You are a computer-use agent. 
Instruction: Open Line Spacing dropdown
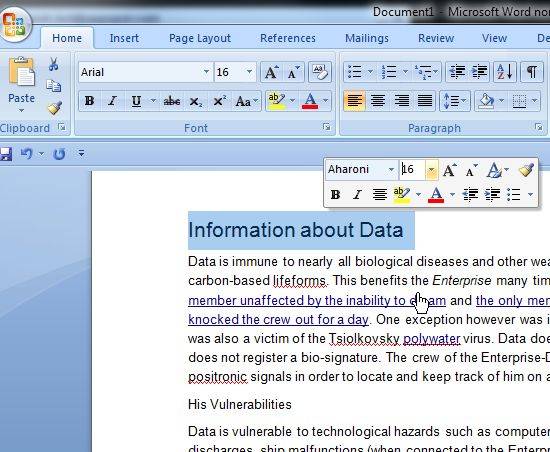pyautogui.click(x=455, y=101)
